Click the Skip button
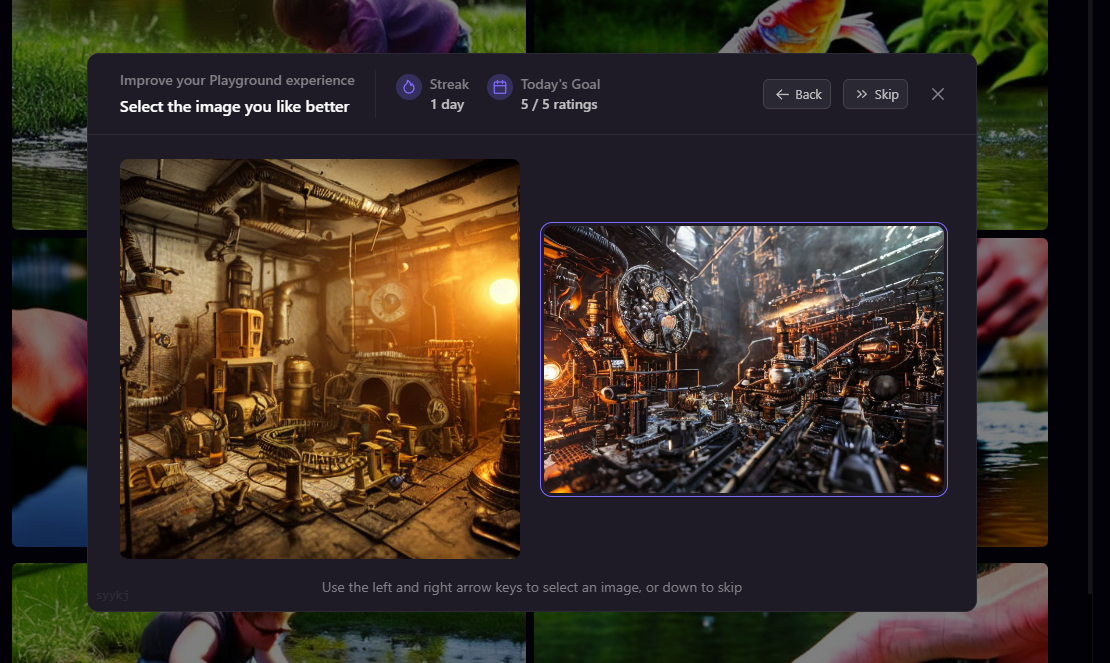 pos(875,94)
